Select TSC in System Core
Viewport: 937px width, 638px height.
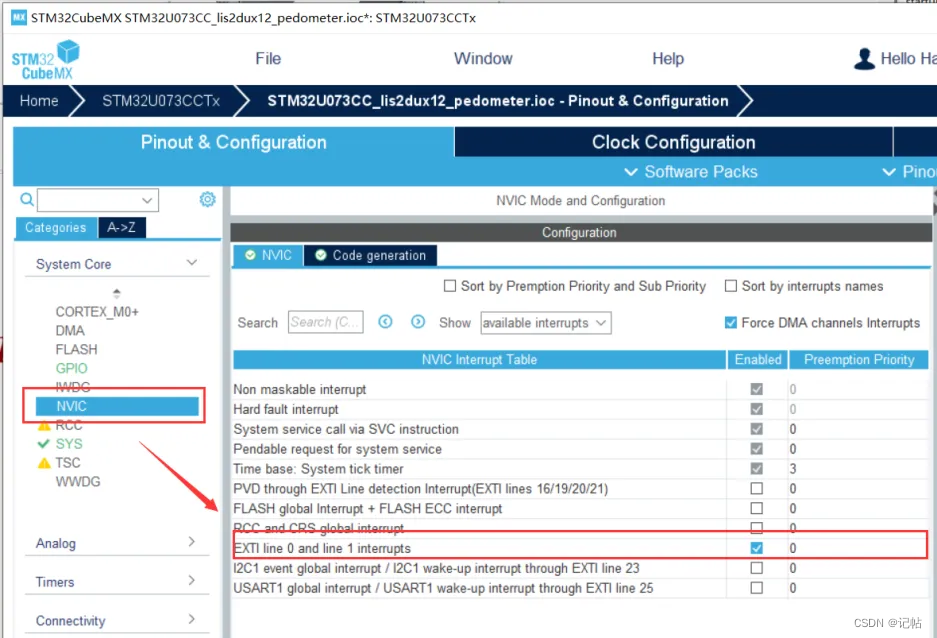coord(68,463)
